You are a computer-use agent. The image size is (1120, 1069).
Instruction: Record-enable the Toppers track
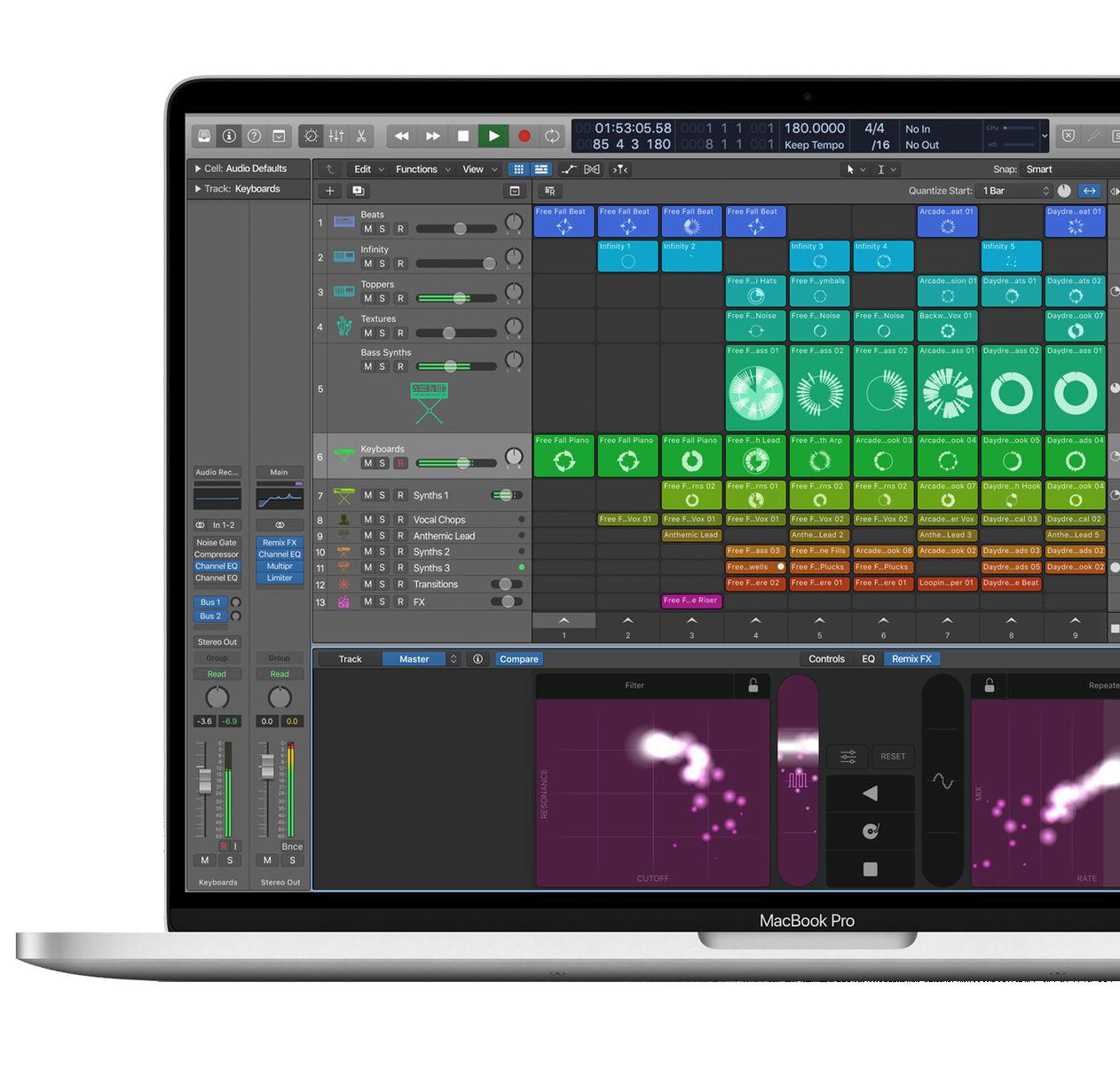(x=400, y=298)
